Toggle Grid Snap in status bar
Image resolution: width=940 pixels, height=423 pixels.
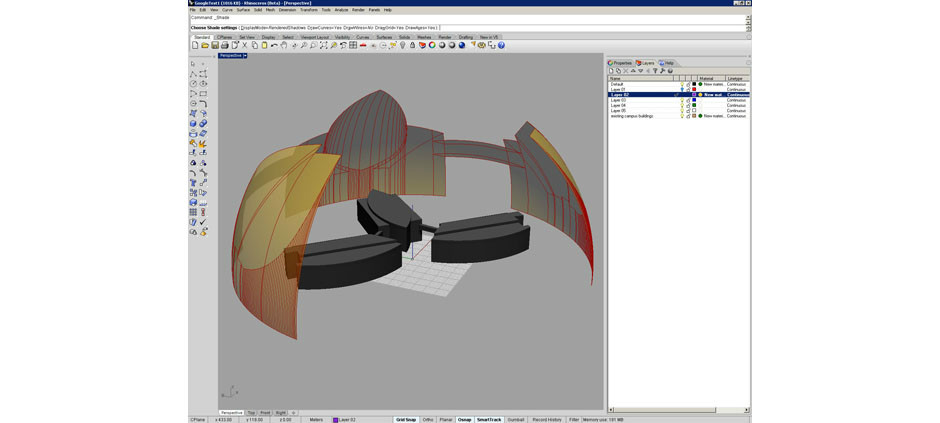pyautogui.click(x=405, y=420)
